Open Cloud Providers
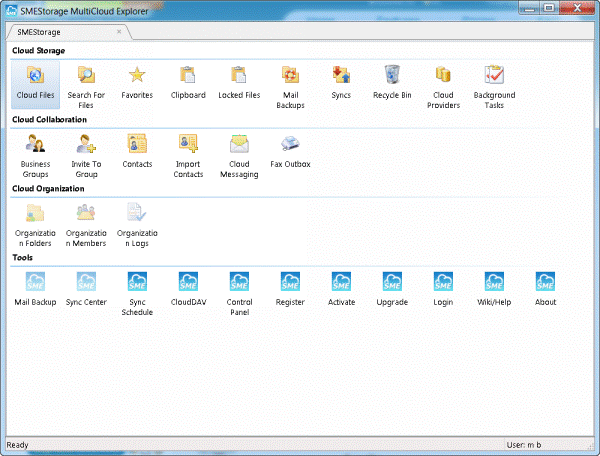The height and width of the screenshot is (456, 600). coord(443,85)
